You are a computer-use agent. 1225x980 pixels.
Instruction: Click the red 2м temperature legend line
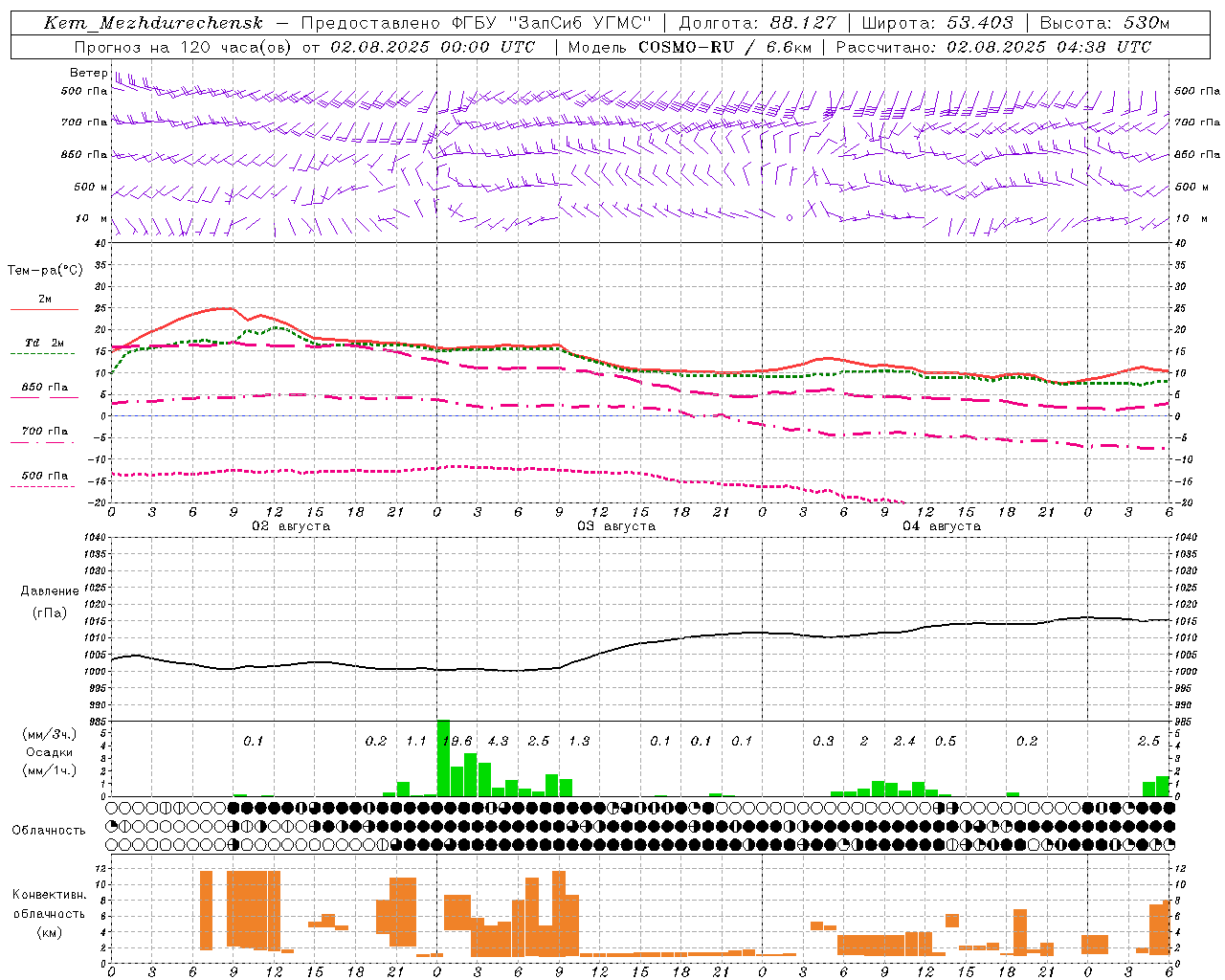(x=44, y=309)
